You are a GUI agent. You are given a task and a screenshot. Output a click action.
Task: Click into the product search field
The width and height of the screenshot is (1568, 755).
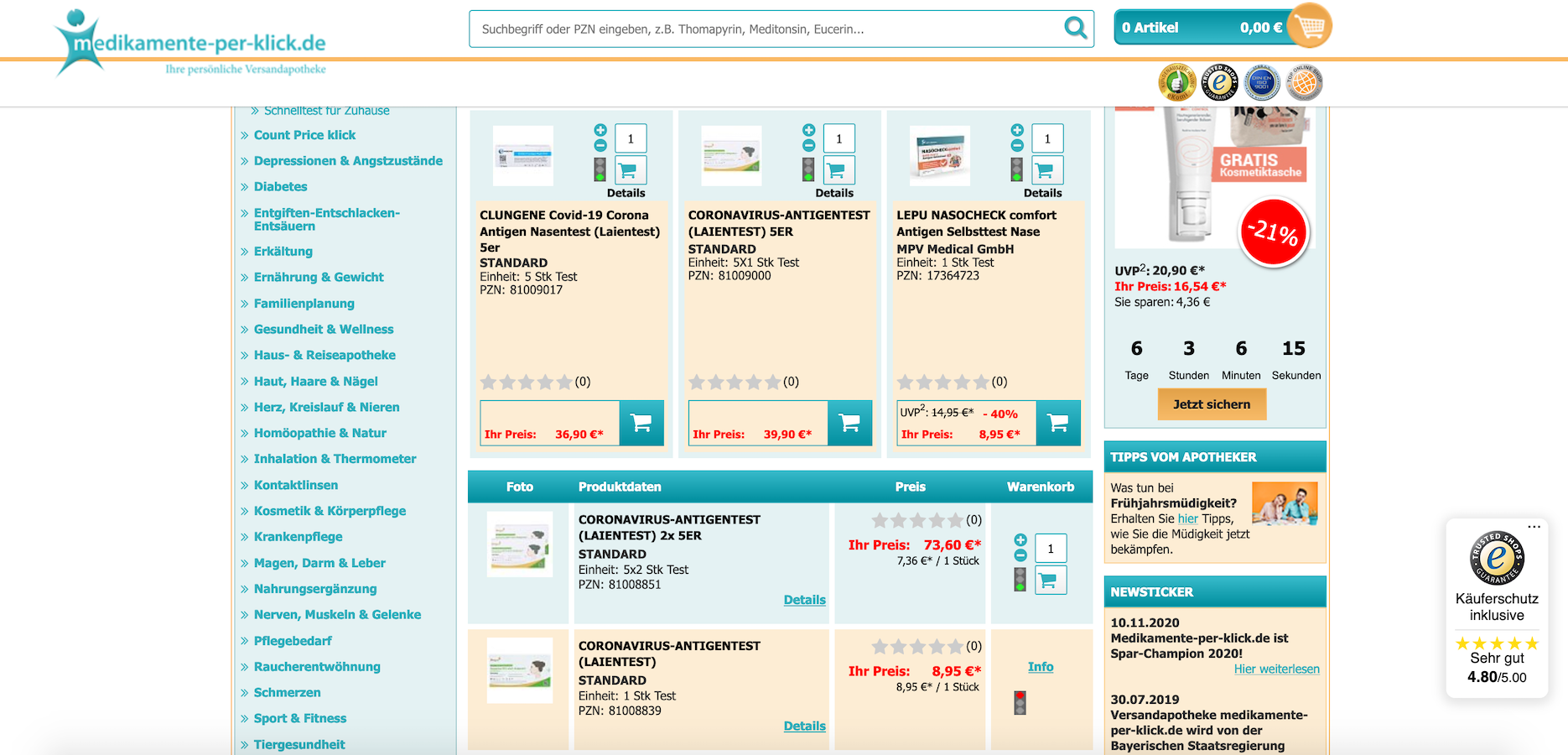tap(763, 29)
